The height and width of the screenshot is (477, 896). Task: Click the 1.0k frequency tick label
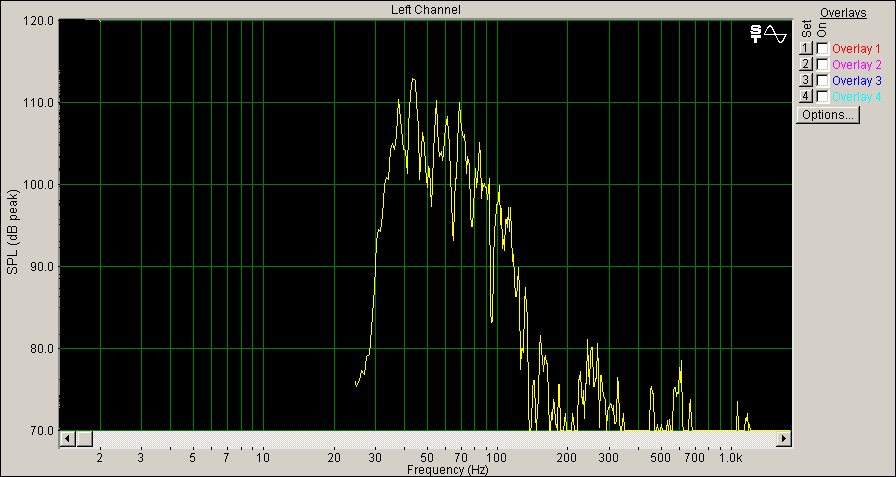tap(730, 458)
